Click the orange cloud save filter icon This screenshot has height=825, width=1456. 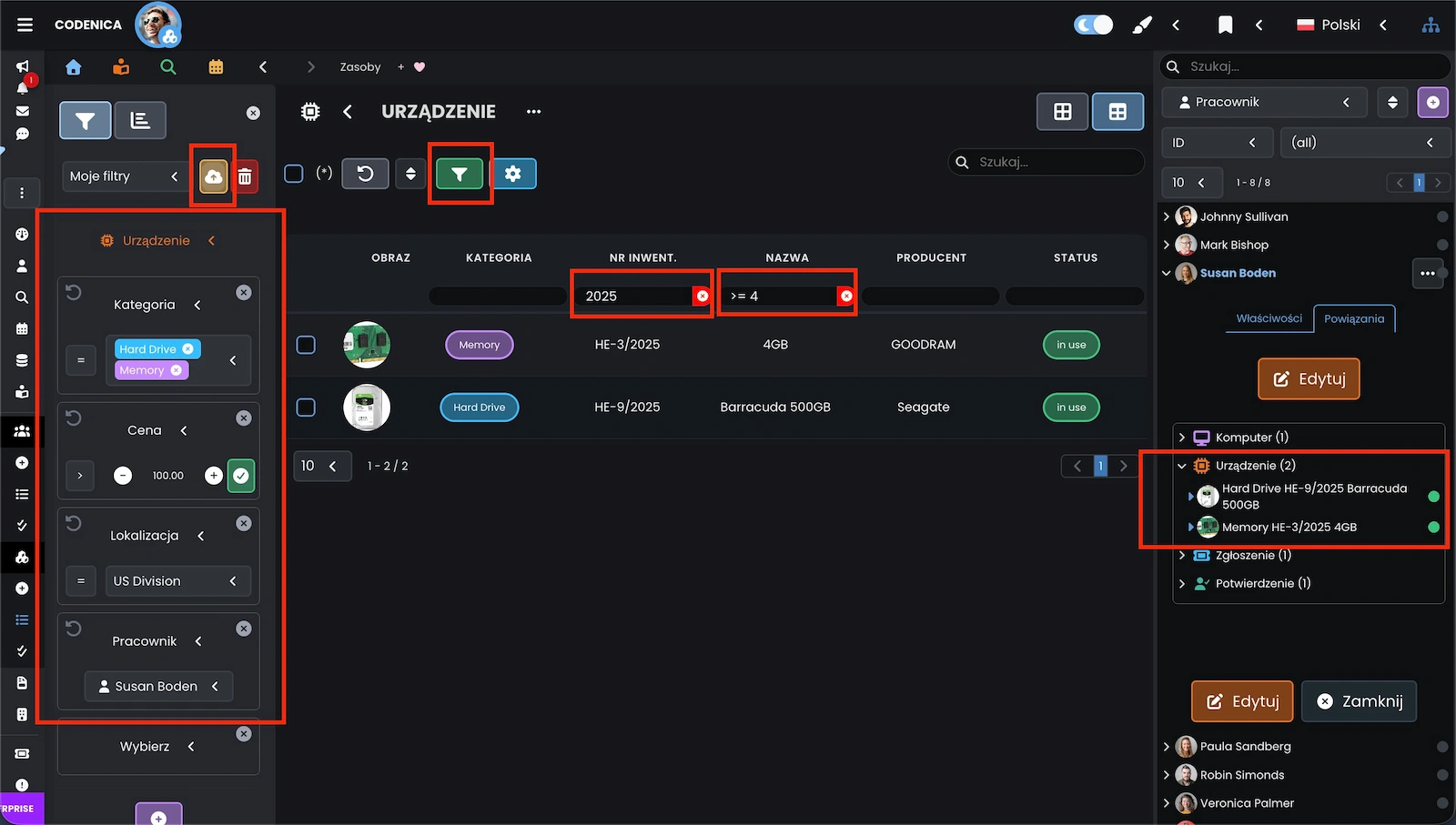213,176
